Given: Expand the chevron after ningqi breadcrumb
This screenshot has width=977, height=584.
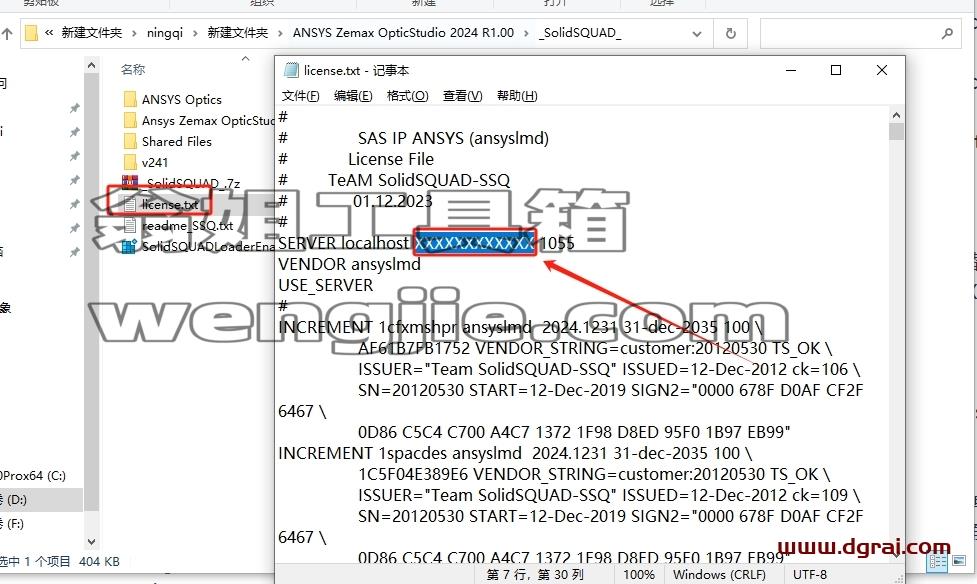Looking at the screenshot, I should click(x=195, y=34).
